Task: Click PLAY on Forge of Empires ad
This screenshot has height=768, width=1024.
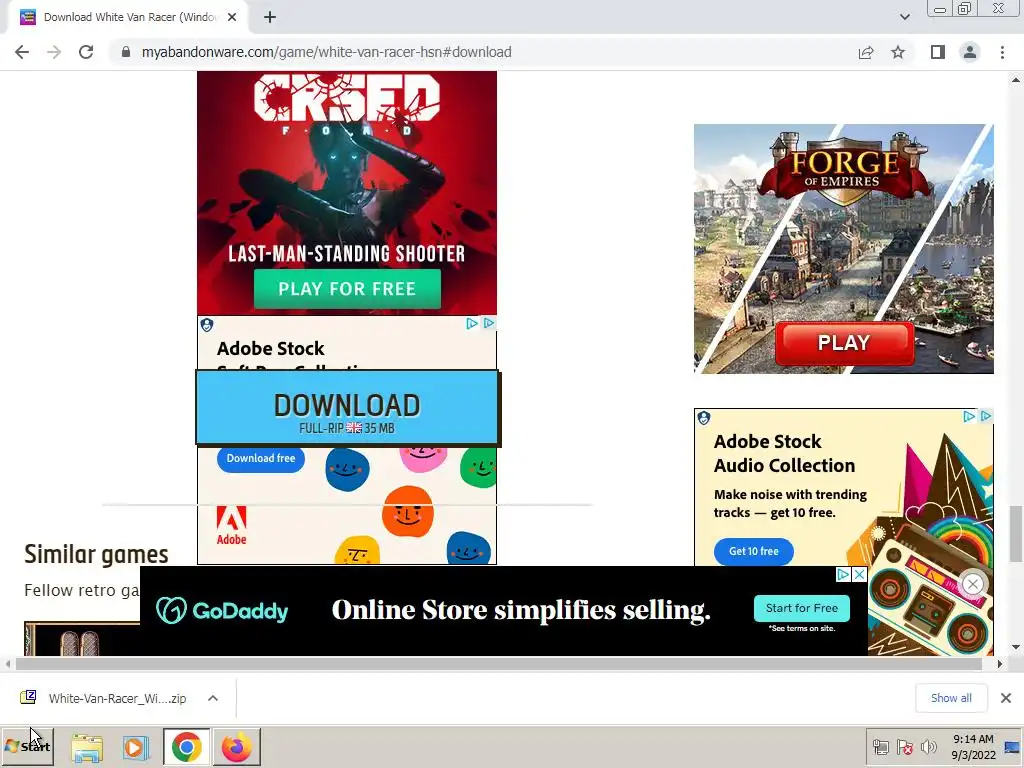Action: coord(844,343)
